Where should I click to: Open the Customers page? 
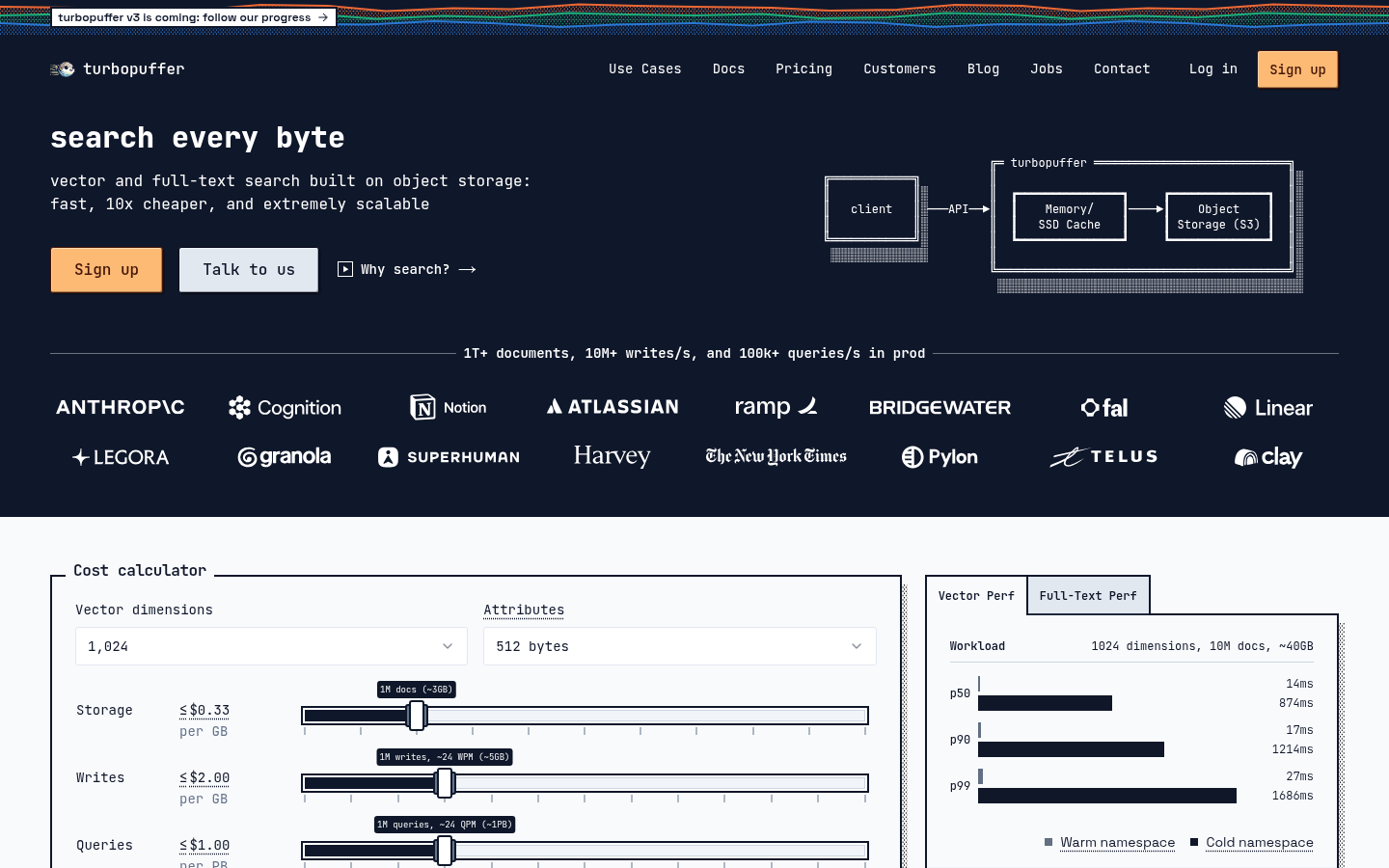(x=900, y=69)
